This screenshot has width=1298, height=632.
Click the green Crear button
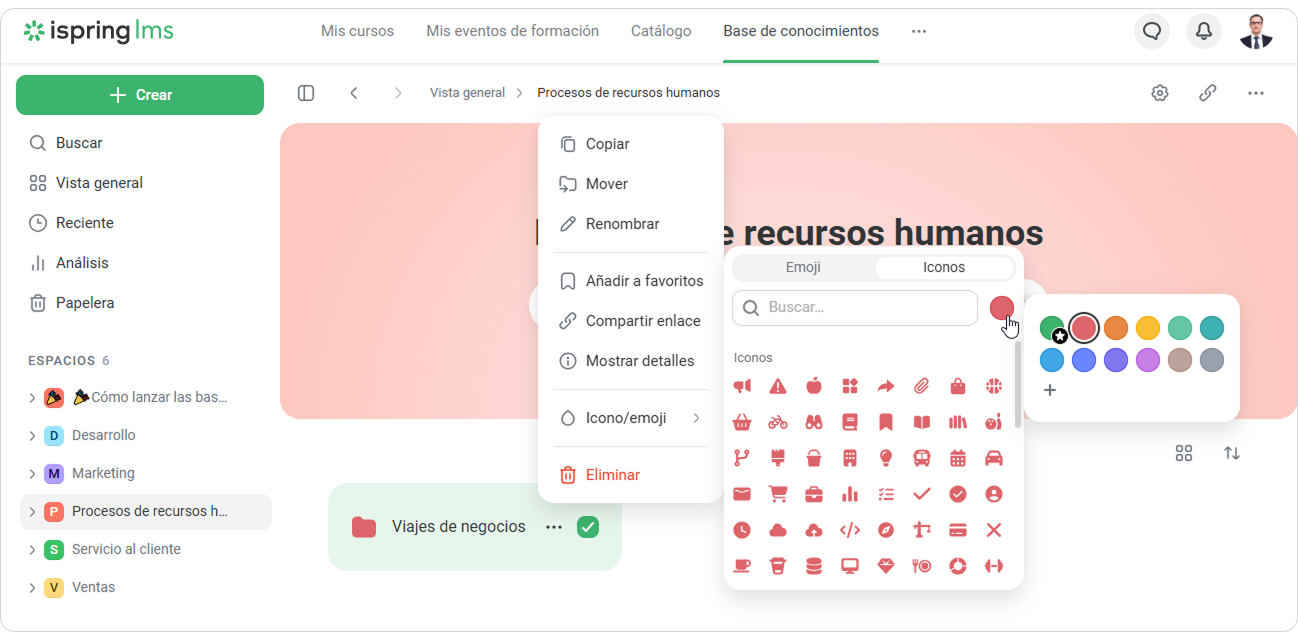coord(140,95)
